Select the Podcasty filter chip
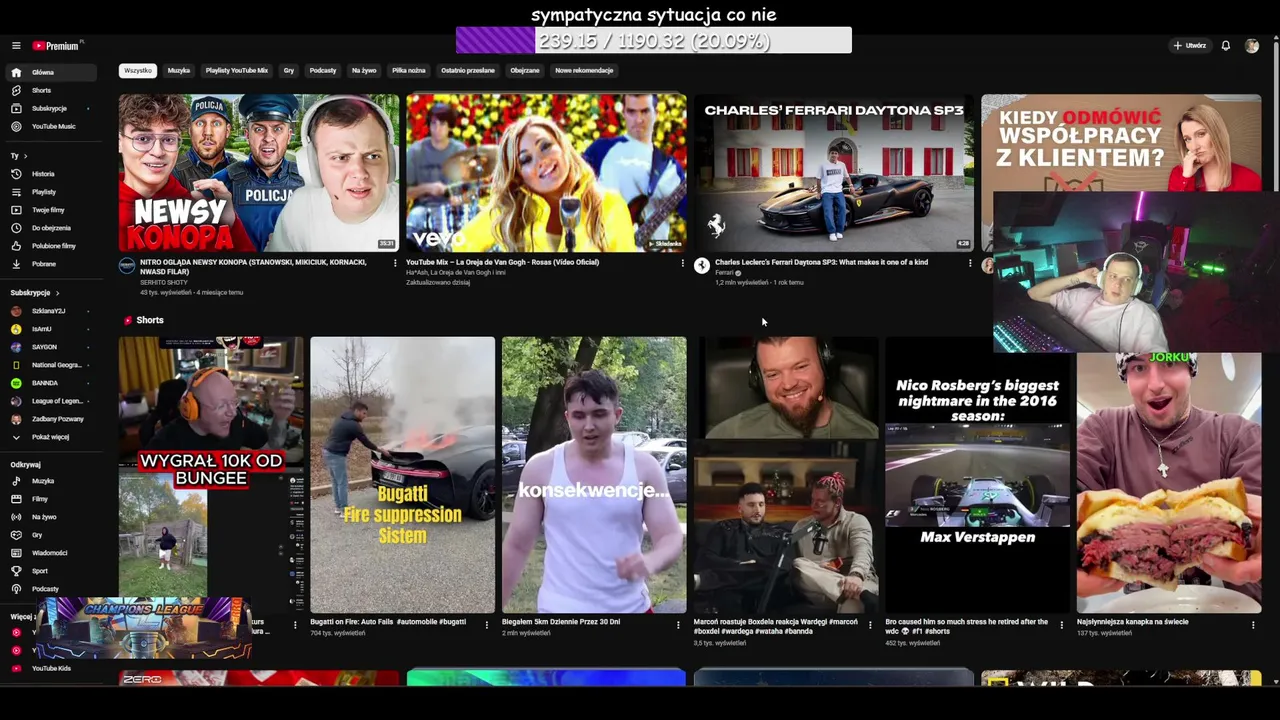 pos(323,71)
